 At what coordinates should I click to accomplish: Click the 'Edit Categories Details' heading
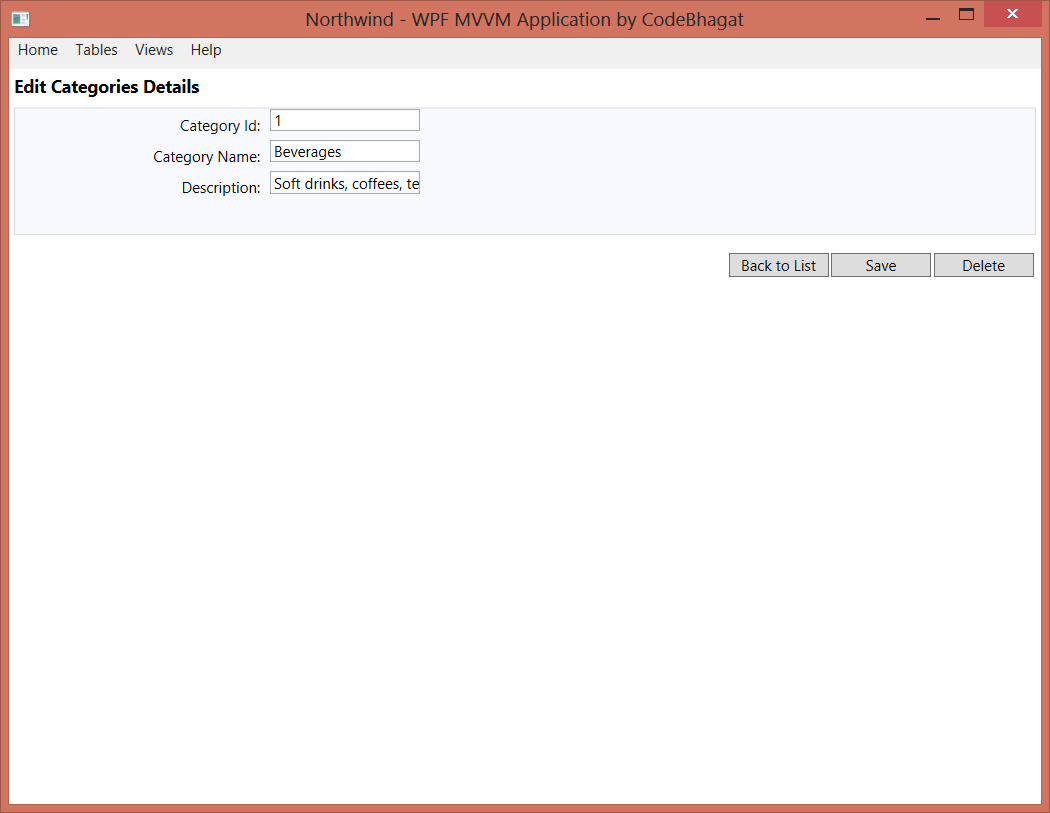pos(107,87)
